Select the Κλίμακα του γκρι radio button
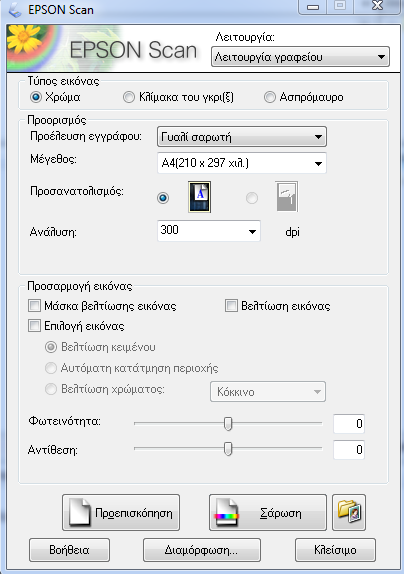Image resolution: width=404 pixels, height=574 pixels. [x=129, y=97]
